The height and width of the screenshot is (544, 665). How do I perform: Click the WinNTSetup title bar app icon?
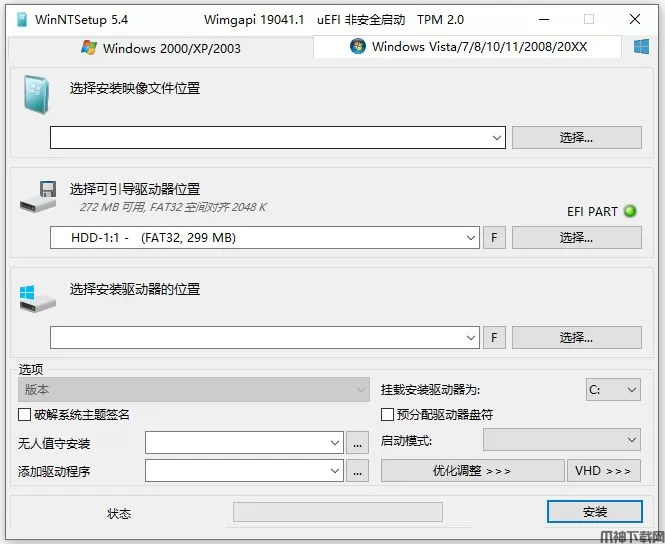click(x=22, y=20)
